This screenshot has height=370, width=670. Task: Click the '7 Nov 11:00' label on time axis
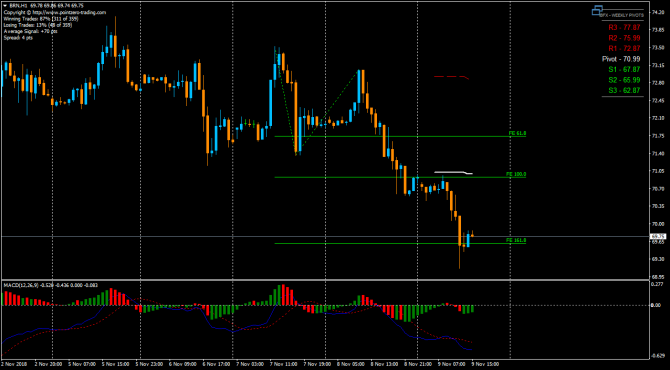tap(283, 364)
